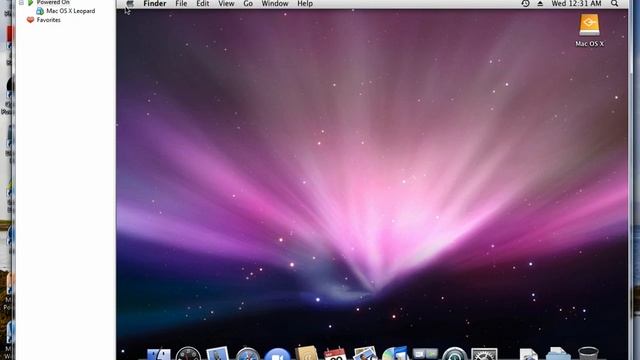Collapse the Powered On tree node
640x360 pixels.
click(x=21, y=2)
